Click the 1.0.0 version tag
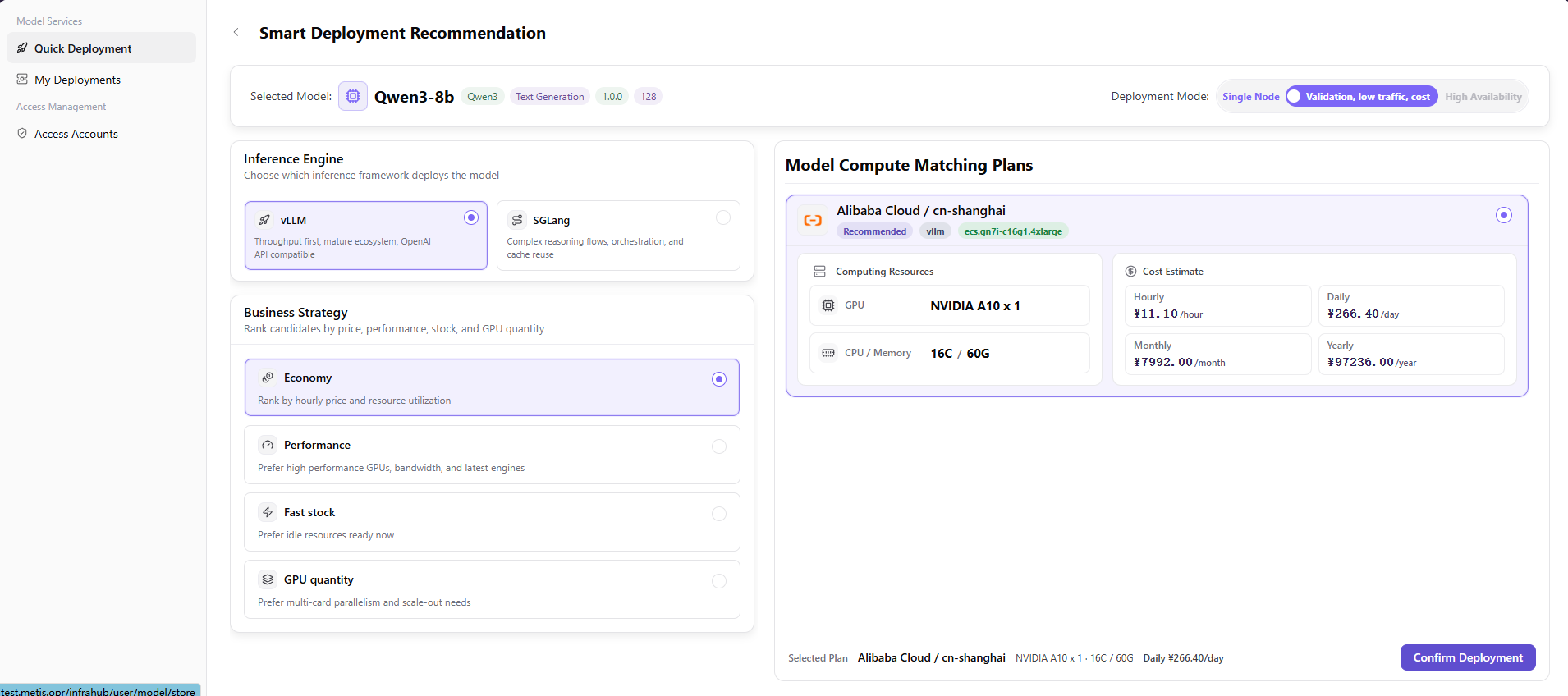Image resolution: width=1568 pixels, height=696 pixels. coord(612,96)
